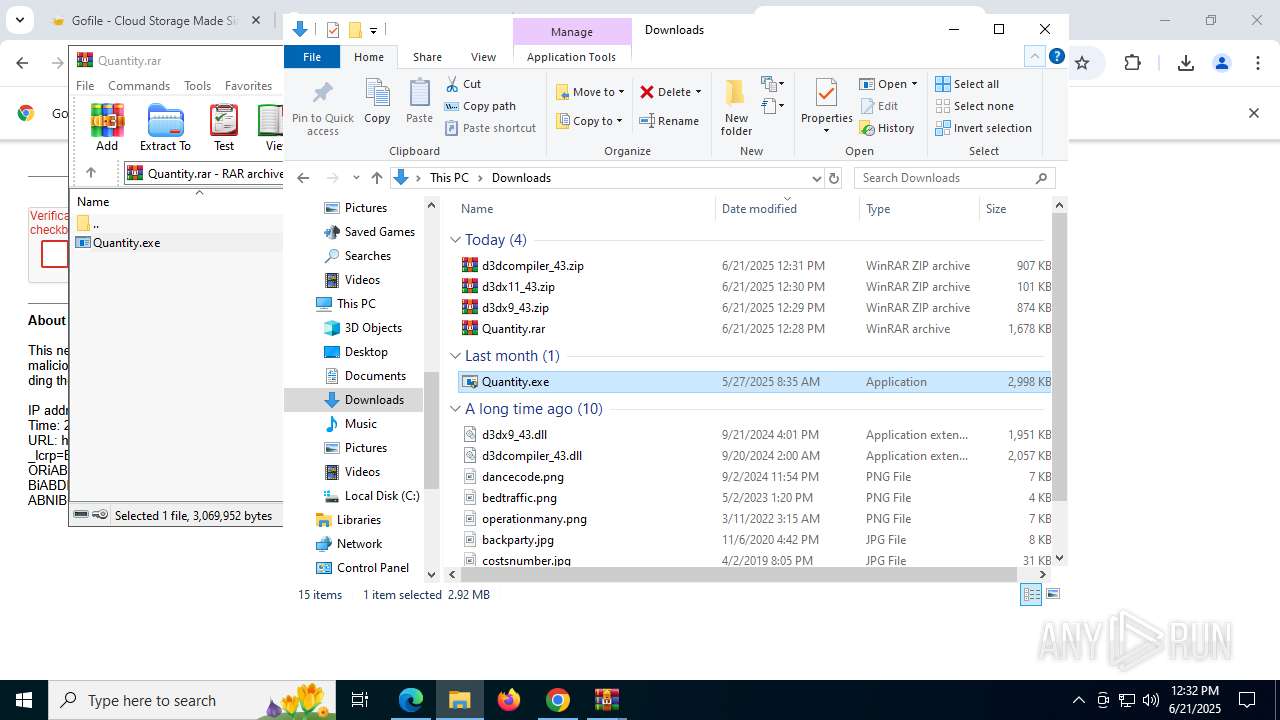Click the Rename ribbon command
1280x720 pixels.
point(669,121)
